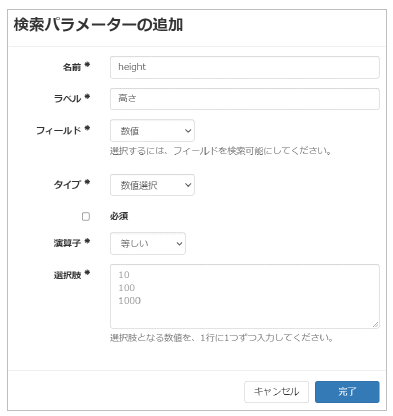Expand the タイプ dropdown showing 数値選択

[x=152, y=185]
